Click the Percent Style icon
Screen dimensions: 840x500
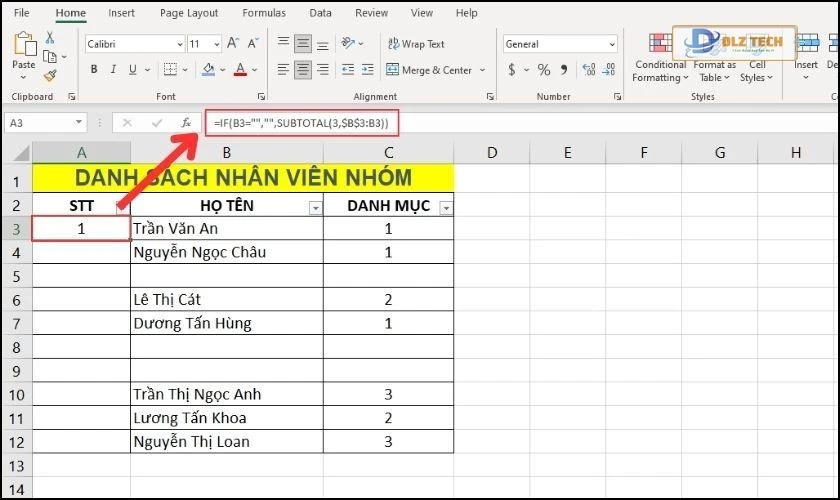(x=544, y=70)
